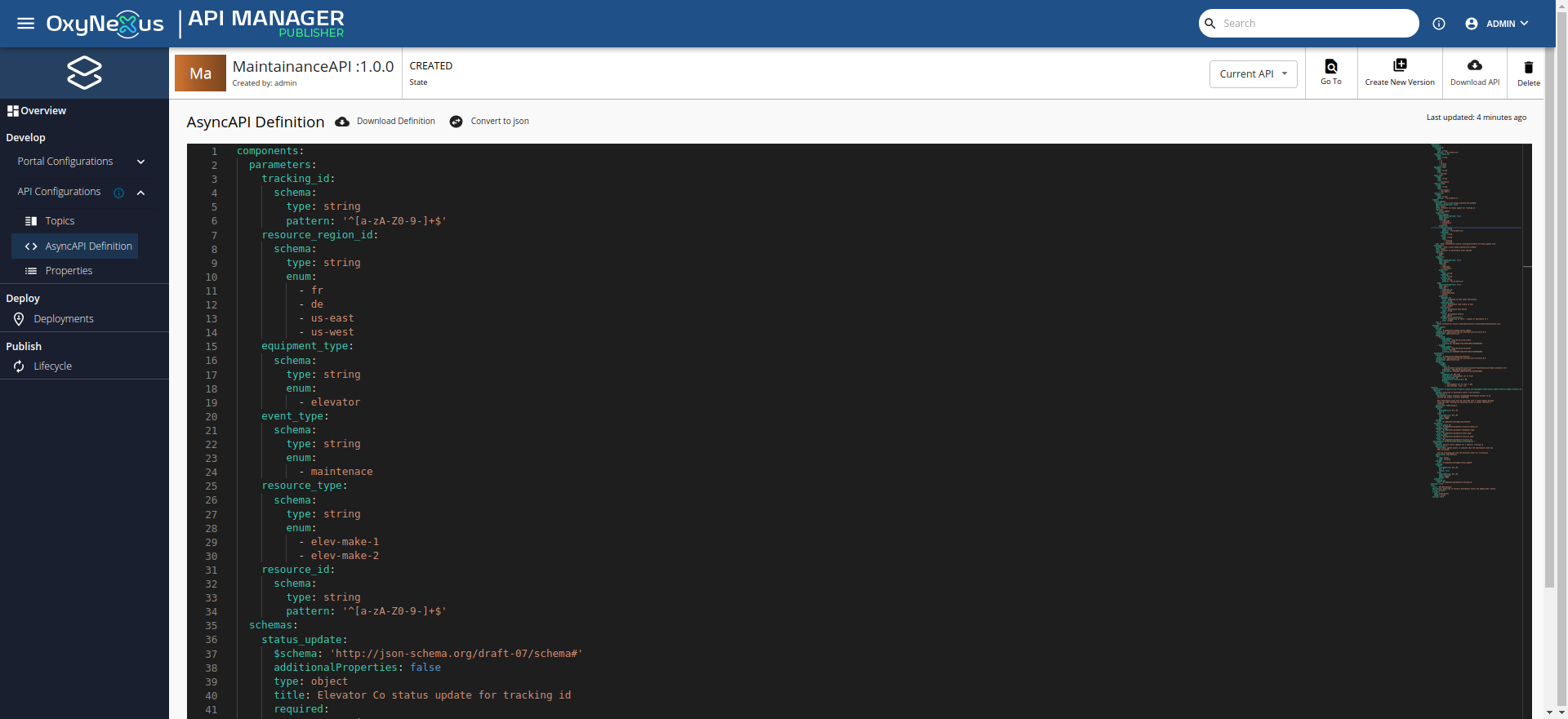This screenshot has height=719, width=1568.
Task: Click the info icon beside search box
Action: click(1439, 24)
